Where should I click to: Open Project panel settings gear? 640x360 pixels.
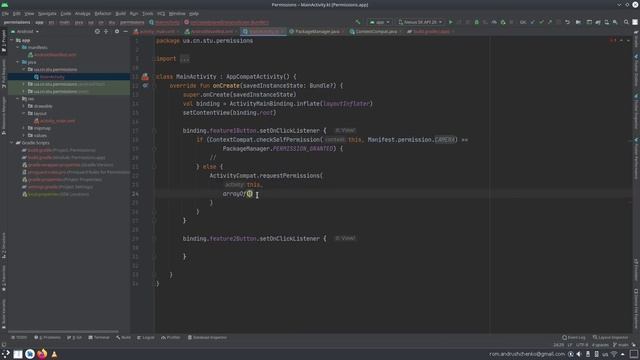click(117, 31)
